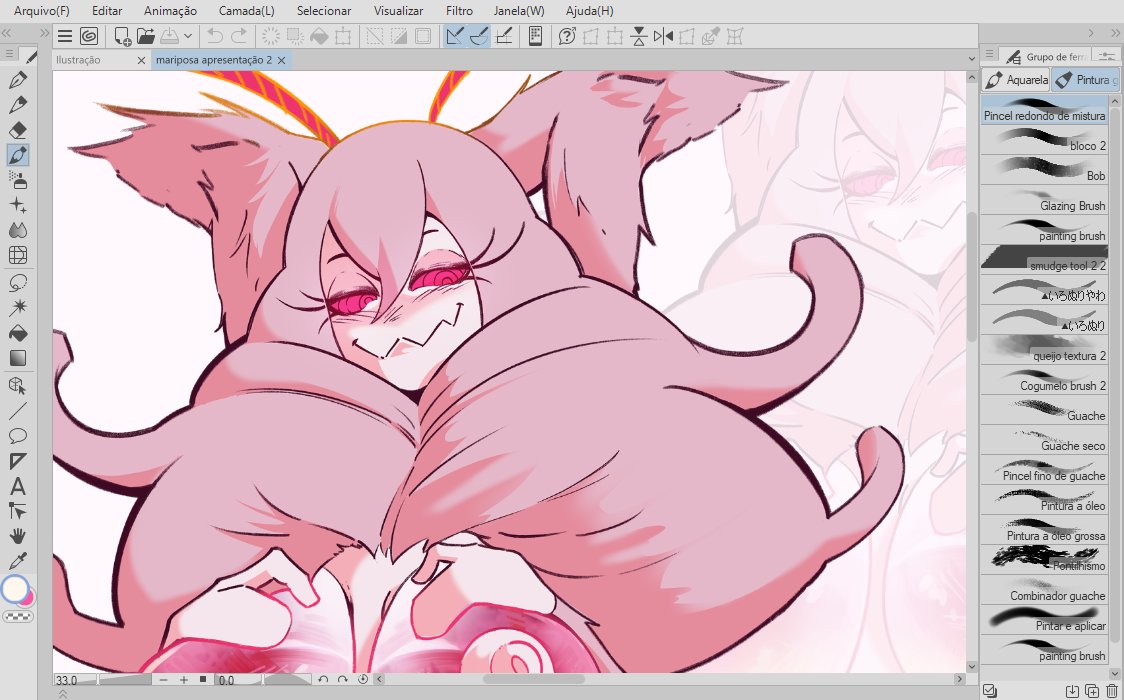The width and height of the screenshot is (1124, 700).
Task: Select the Pencil tool
Action: click(x=18, y=105)
